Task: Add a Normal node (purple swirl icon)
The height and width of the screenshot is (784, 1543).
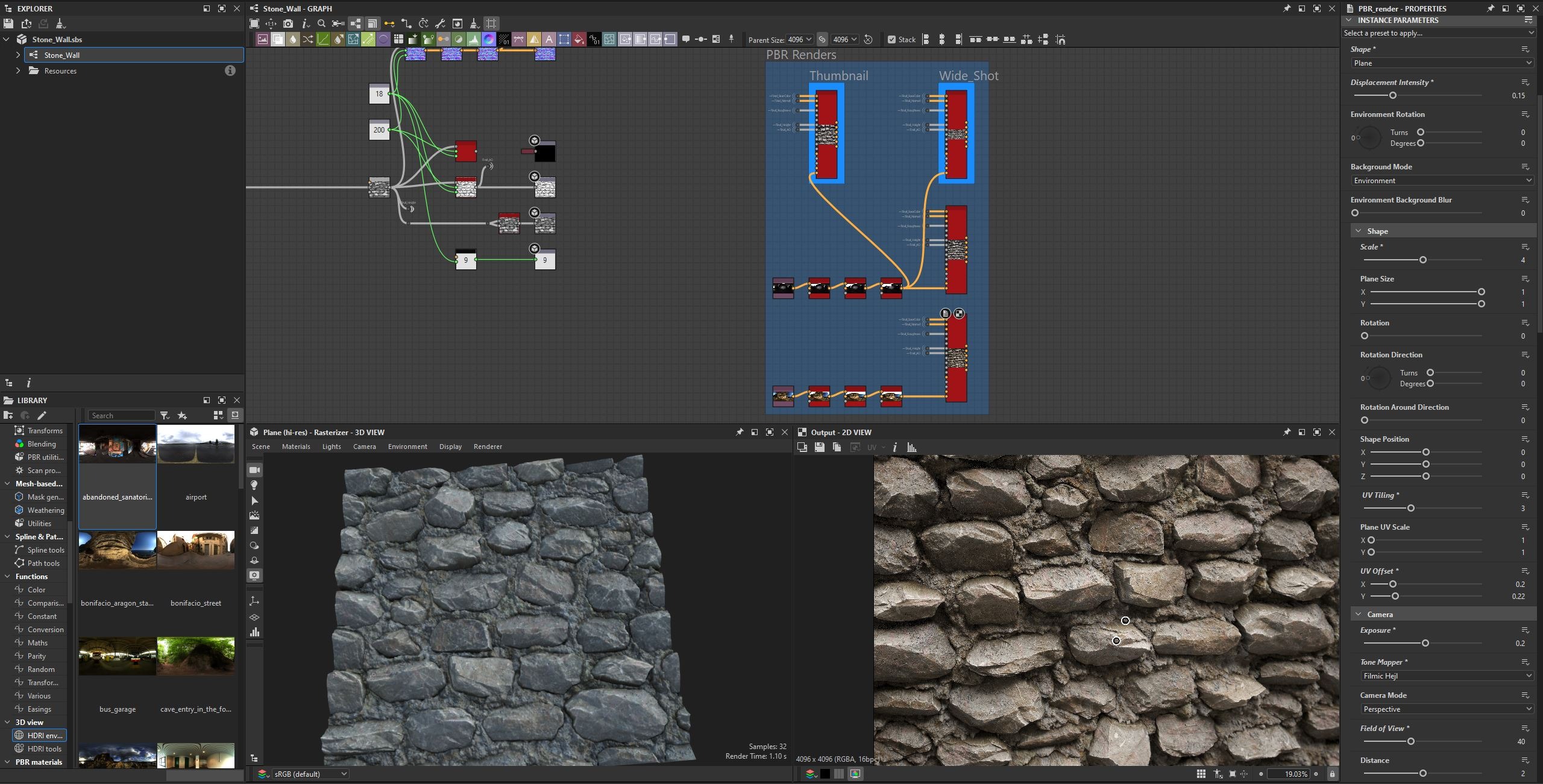Action: tap(489, 39)
